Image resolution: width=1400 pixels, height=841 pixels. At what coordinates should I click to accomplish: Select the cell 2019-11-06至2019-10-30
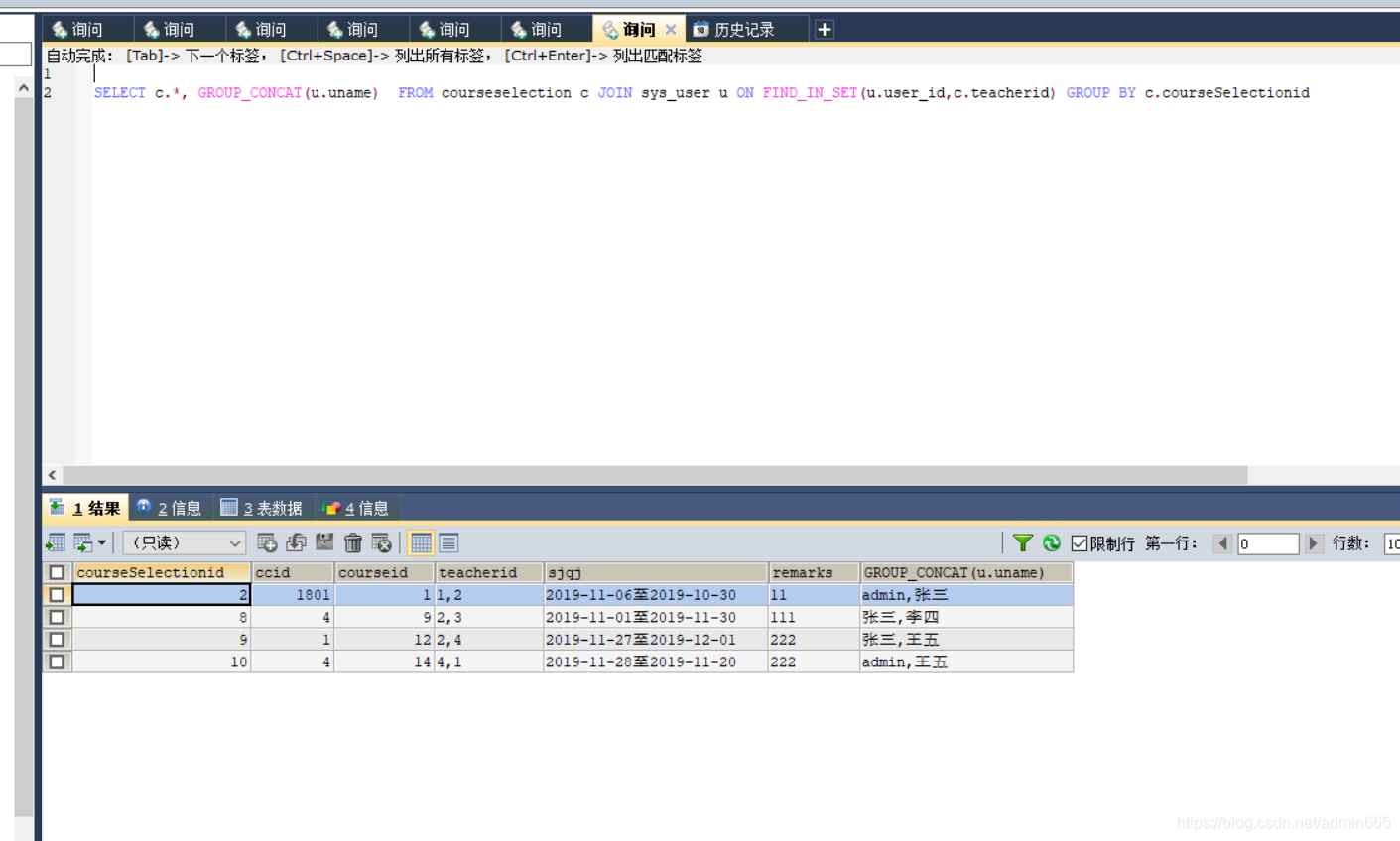(x=656, y=595)
